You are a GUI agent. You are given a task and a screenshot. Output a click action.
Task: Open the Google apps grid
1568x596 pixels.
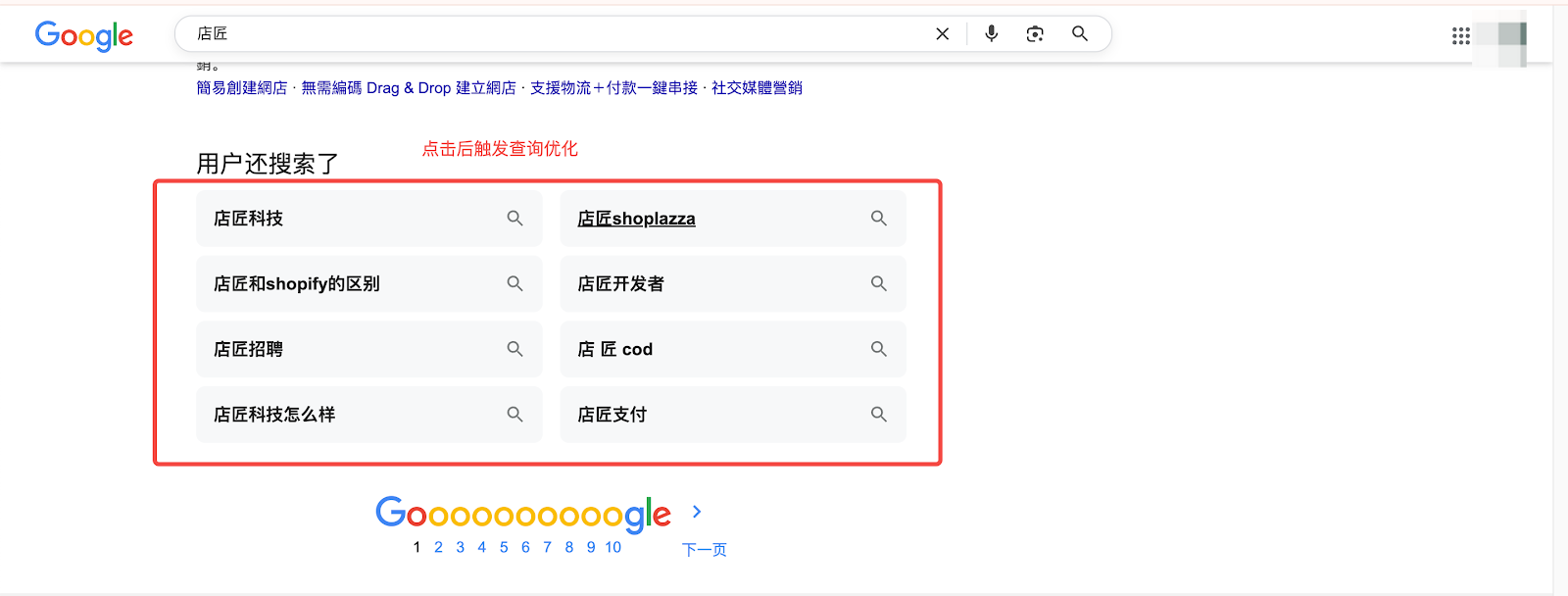(1461, 35)
